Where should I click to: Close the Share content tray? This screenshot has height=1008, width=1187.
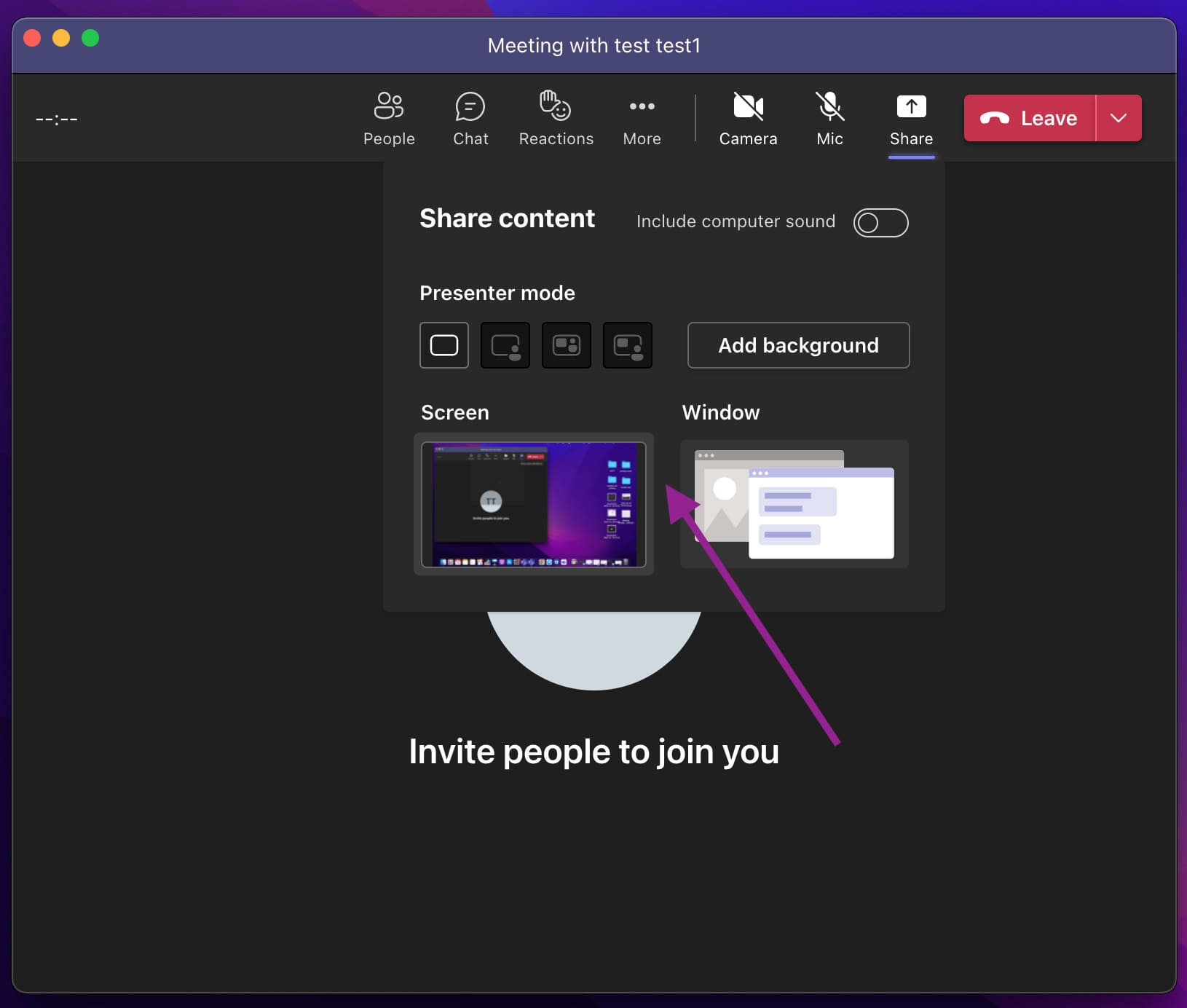(x=911, y=119)
